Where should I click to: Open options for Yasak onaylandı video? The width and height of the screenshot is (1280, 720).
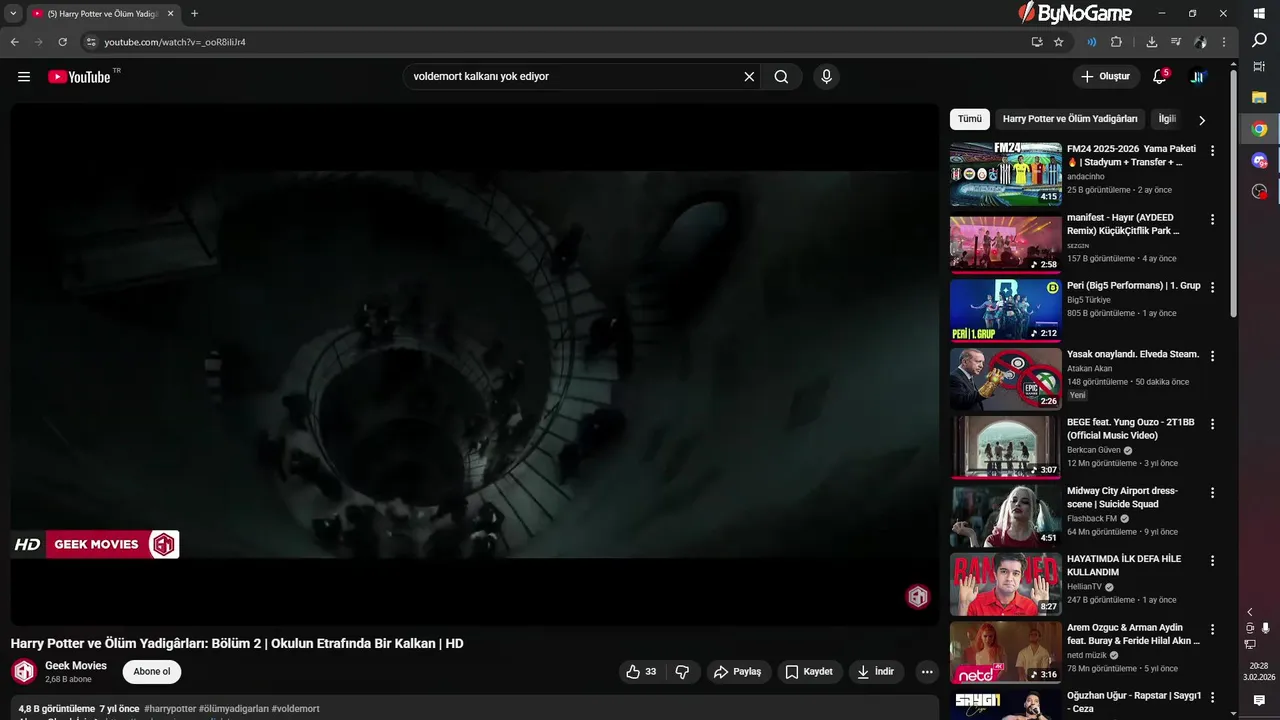(x=1213, y=356)
